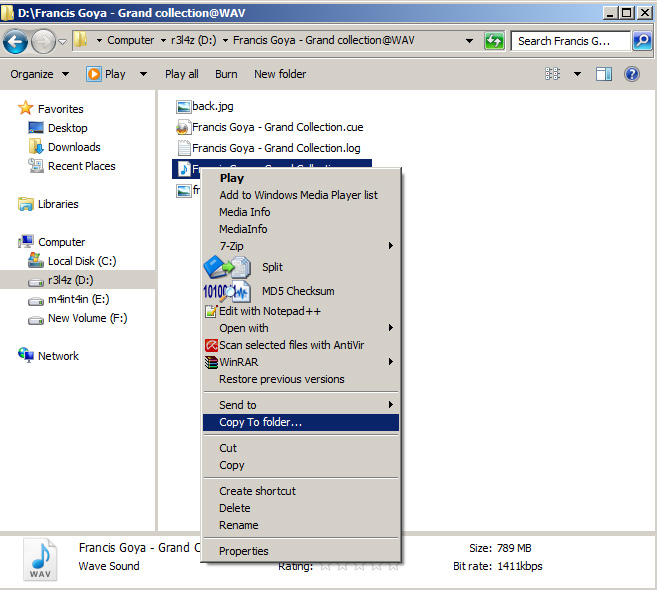Click the Split book and pages icon

tap(227, 267)
